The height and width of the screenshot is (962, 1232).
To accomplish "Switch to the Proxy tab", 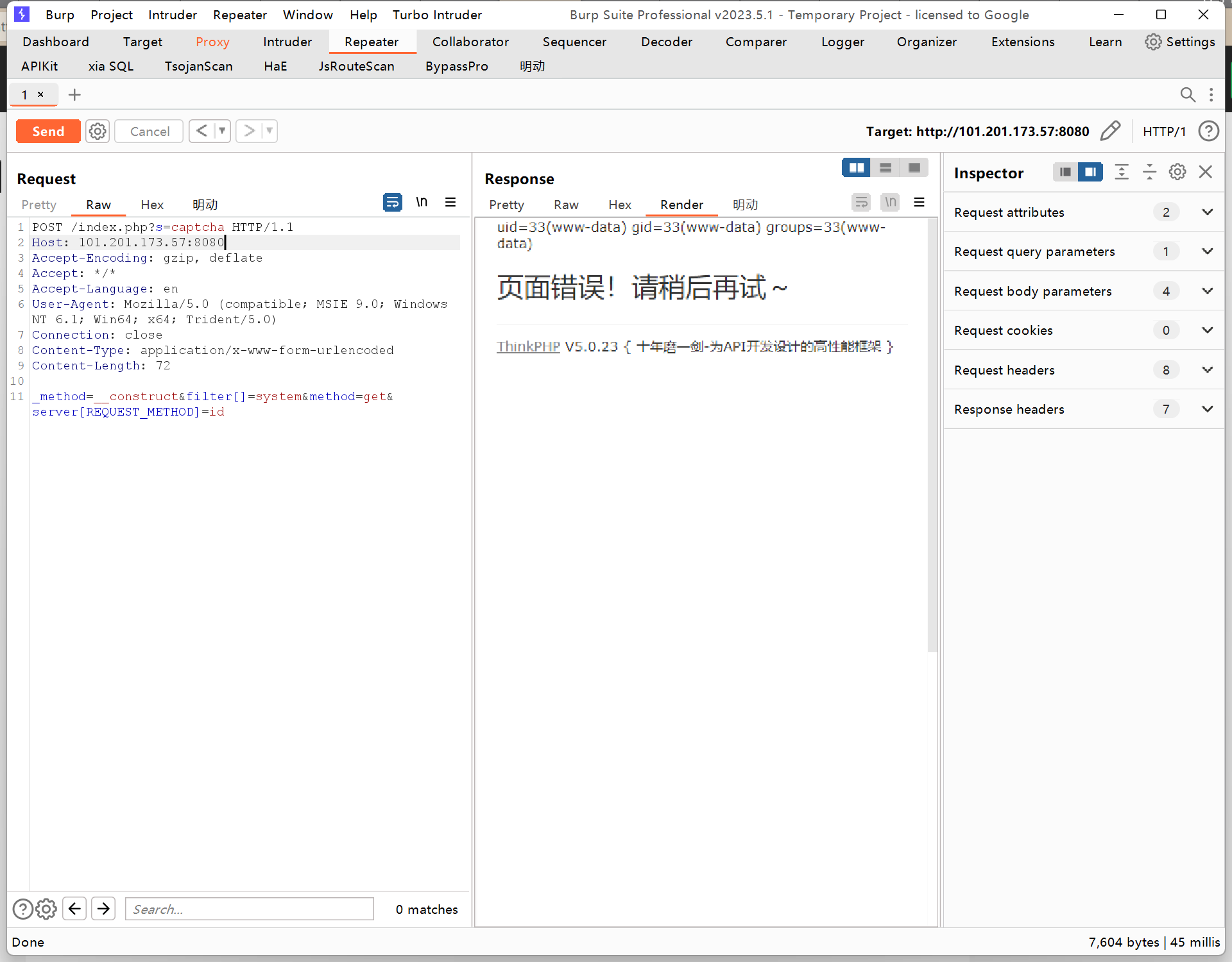I will coord(212,42).
